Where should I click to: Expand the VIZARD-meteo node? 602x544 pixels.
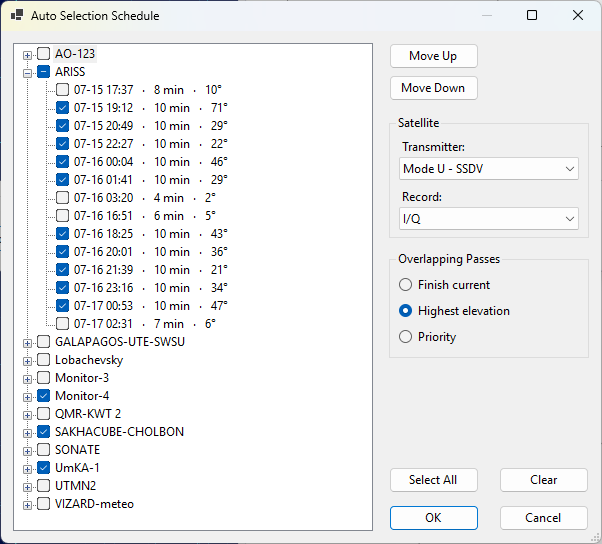(x=27, y=506)
